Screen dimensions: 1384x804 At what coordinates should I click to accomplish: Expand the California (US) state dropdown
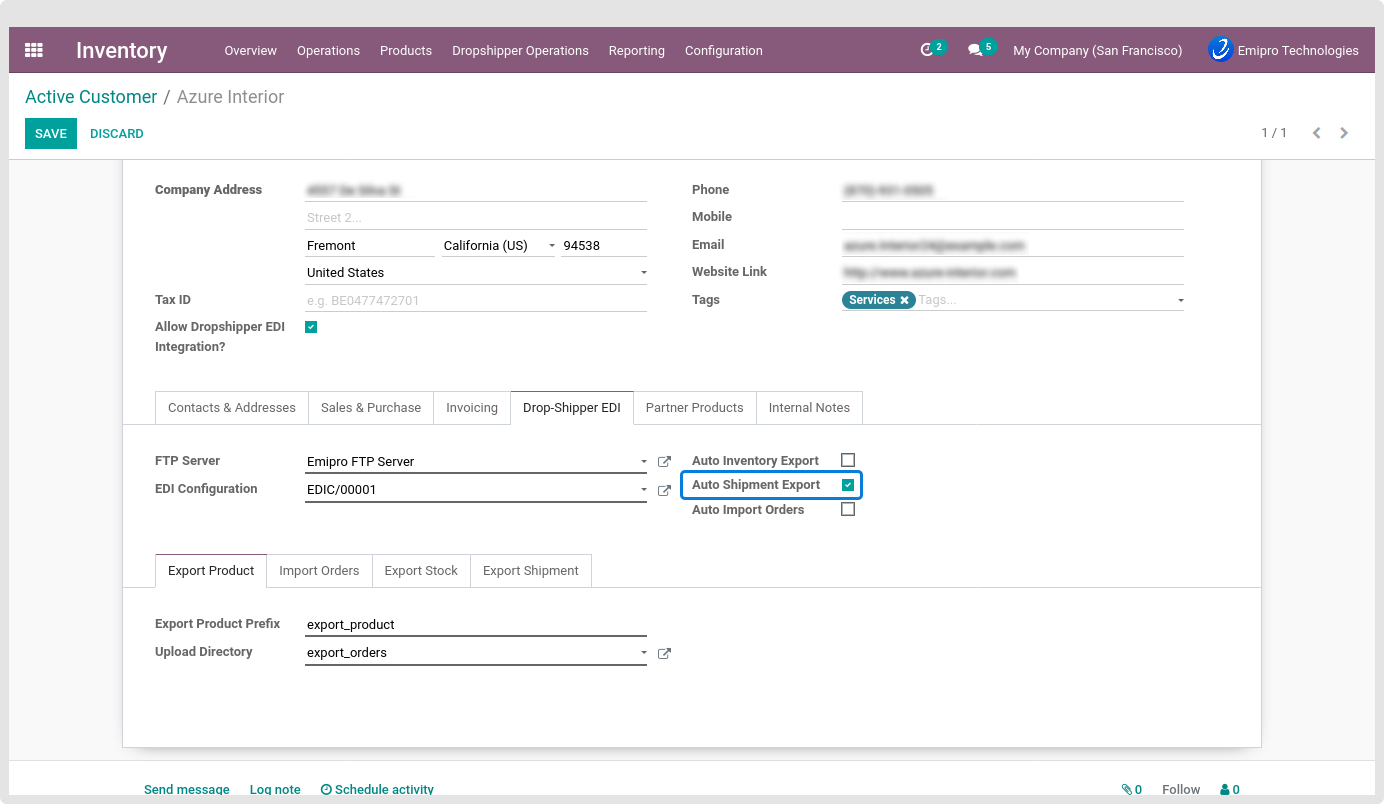coord(551,246)
